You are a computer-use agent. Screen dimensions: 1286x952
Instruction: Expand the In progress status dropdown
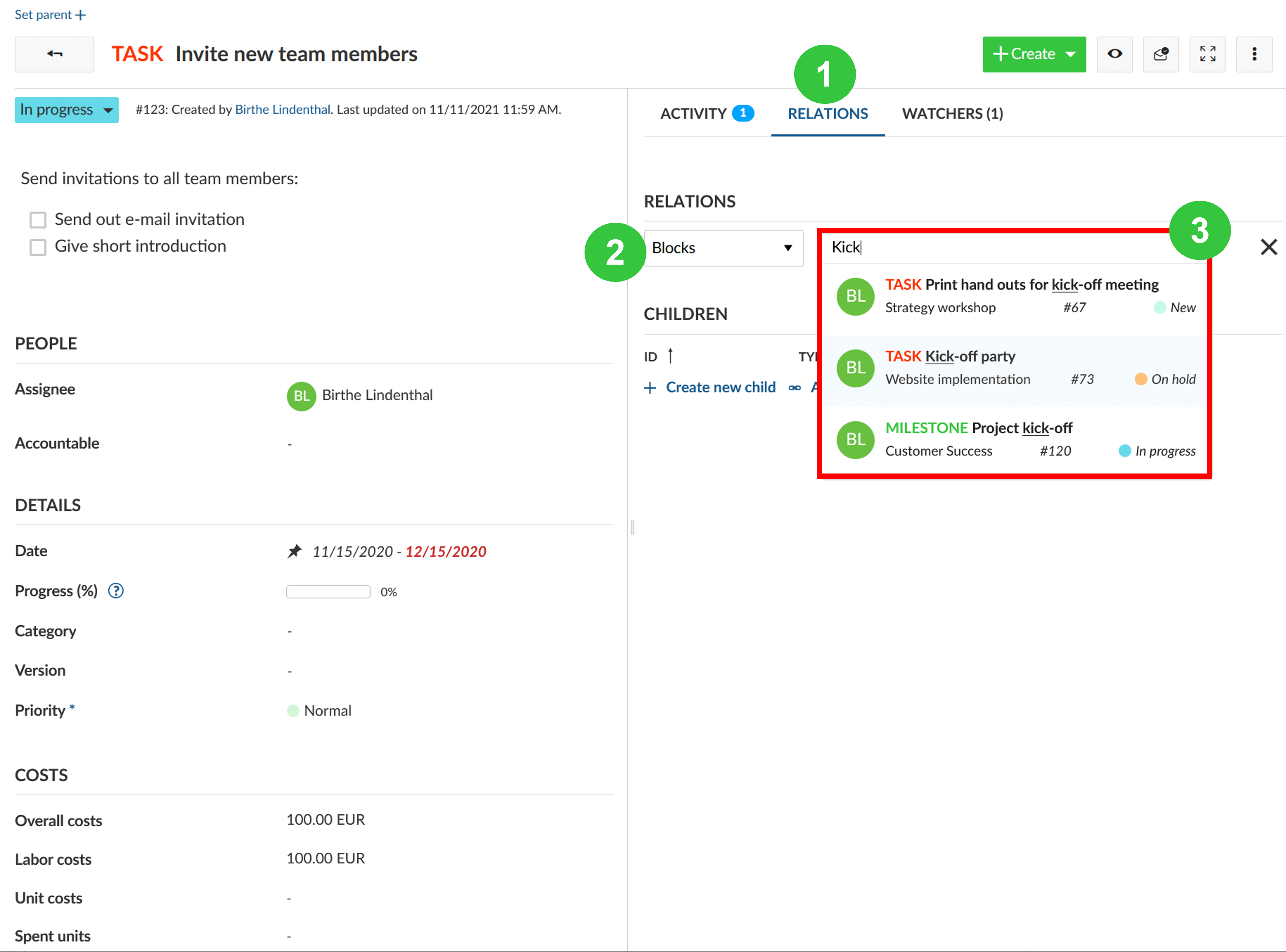66,110
